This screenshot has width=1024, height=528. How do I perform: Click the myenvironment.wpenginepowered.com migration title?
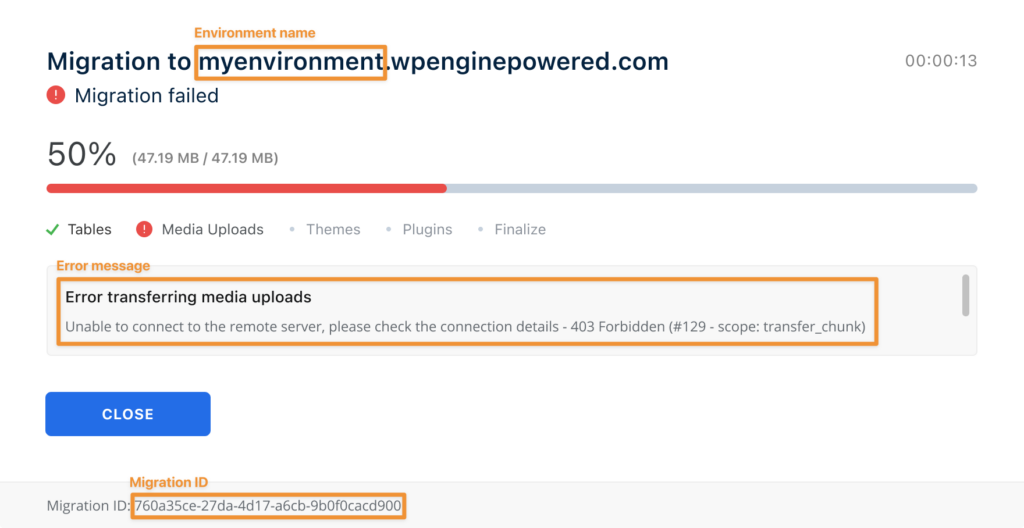(x=432, y=62)
